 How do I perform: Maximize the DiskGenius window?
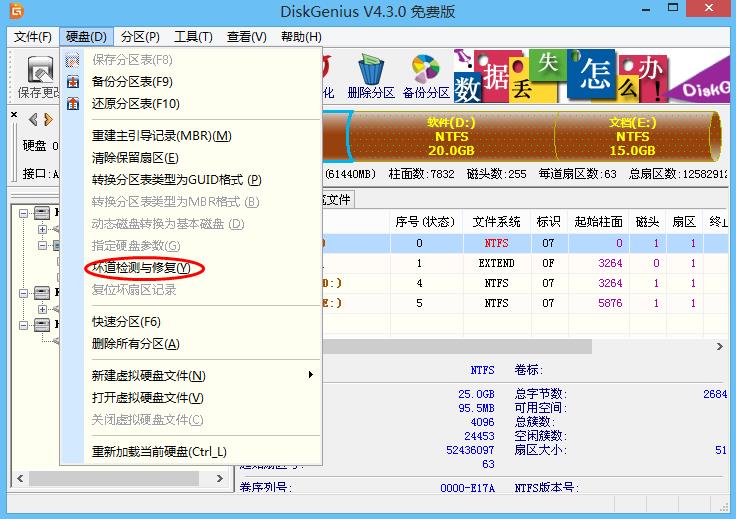pos(673,8)
